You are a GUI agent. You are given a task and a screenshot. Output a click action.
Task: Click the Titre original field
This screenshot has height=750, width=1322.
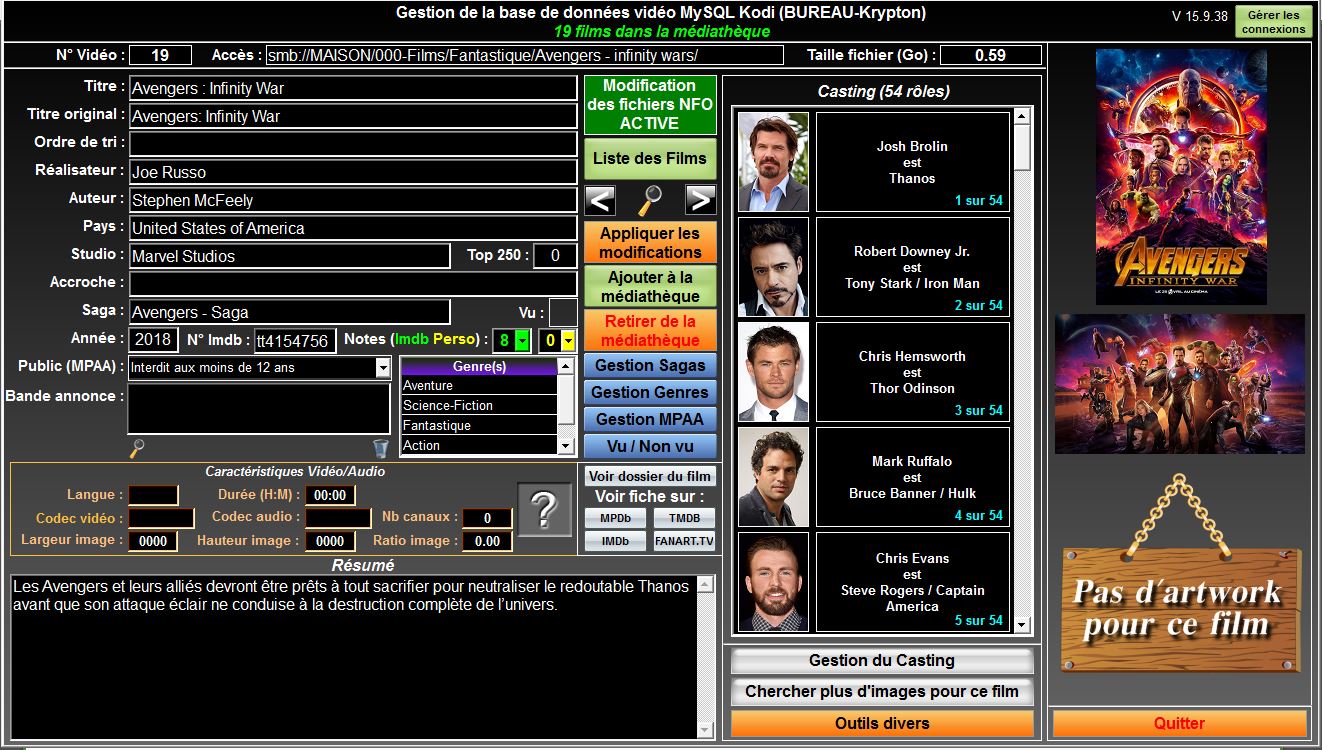pos(353,116)
